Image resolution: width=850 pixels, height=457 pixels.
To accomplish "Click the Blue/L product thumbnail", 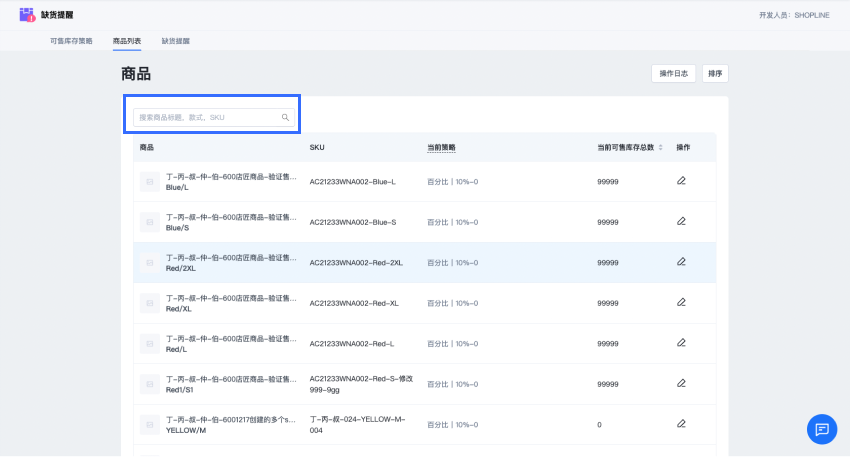I will pyautogui.click(x=150, y=182).
